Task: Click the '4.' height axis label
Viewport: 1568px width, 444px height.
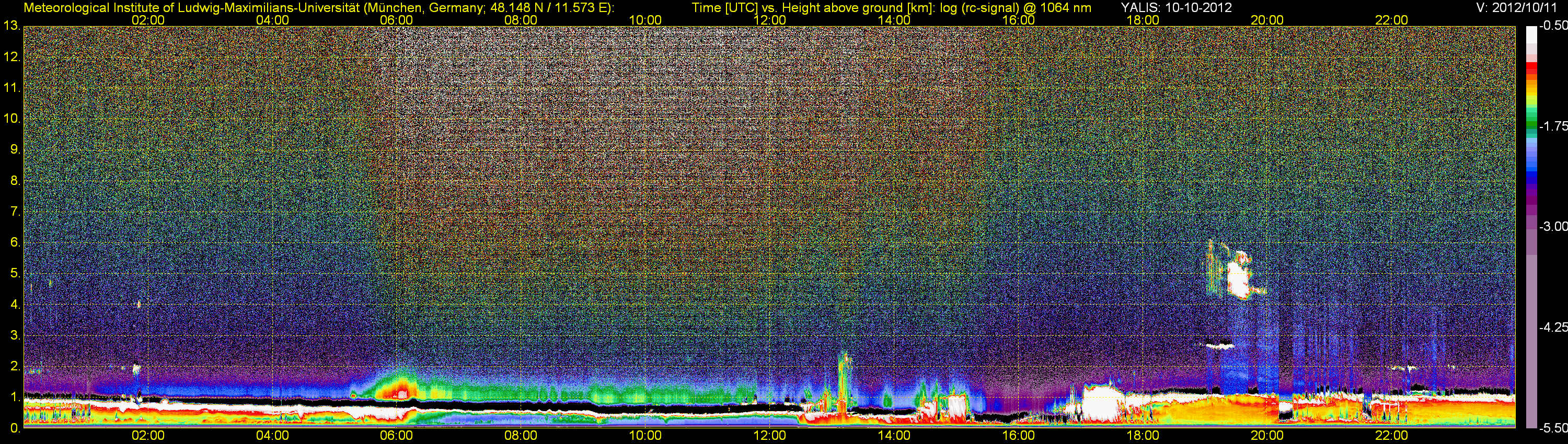Action: pos(15,305)
